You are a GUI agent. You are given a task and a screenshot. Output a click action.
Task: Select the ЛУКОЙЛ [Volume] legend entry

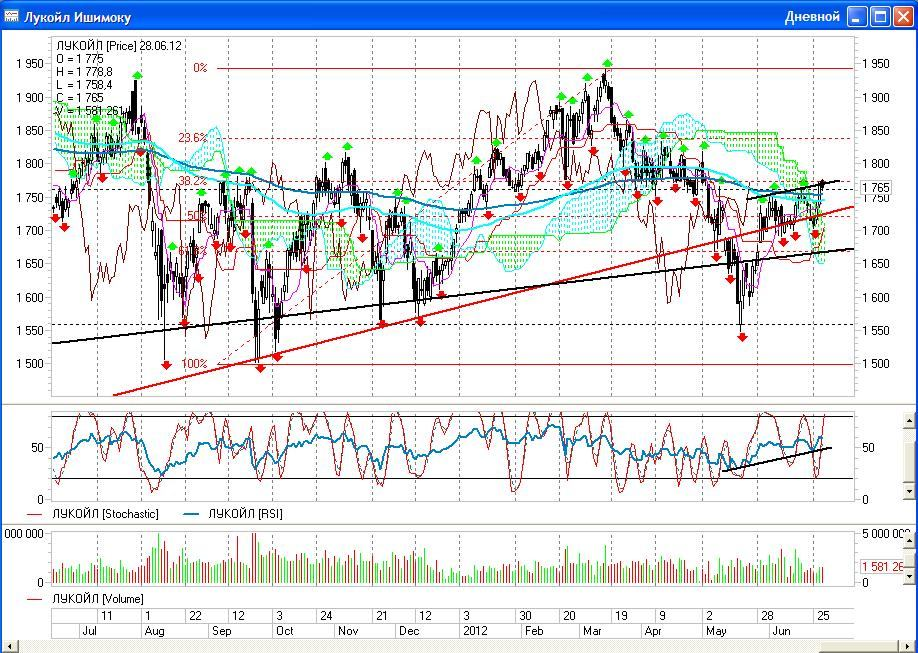85,599
